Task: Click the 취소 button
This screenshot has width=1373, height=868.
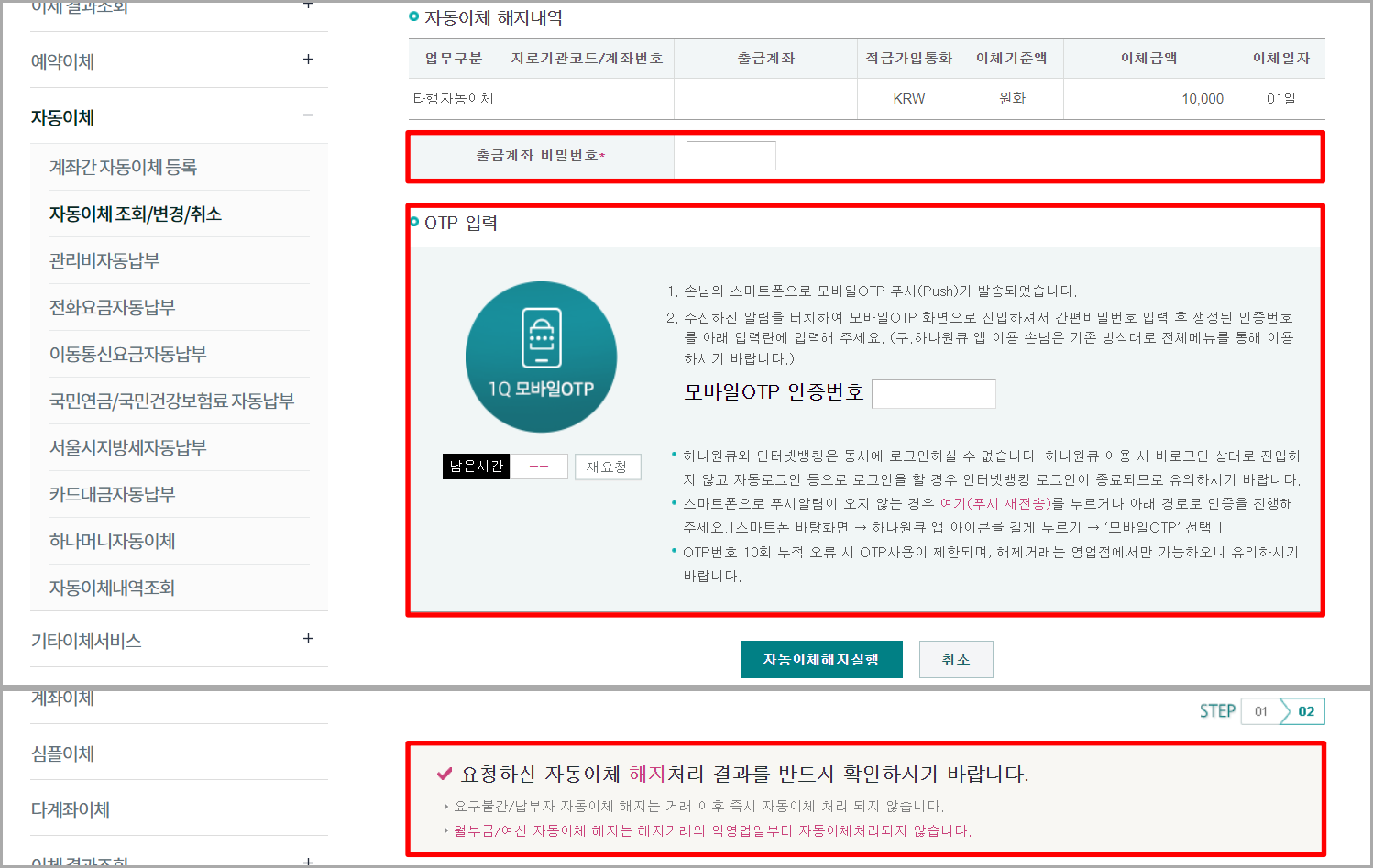Action: click(x=956, y=659)
